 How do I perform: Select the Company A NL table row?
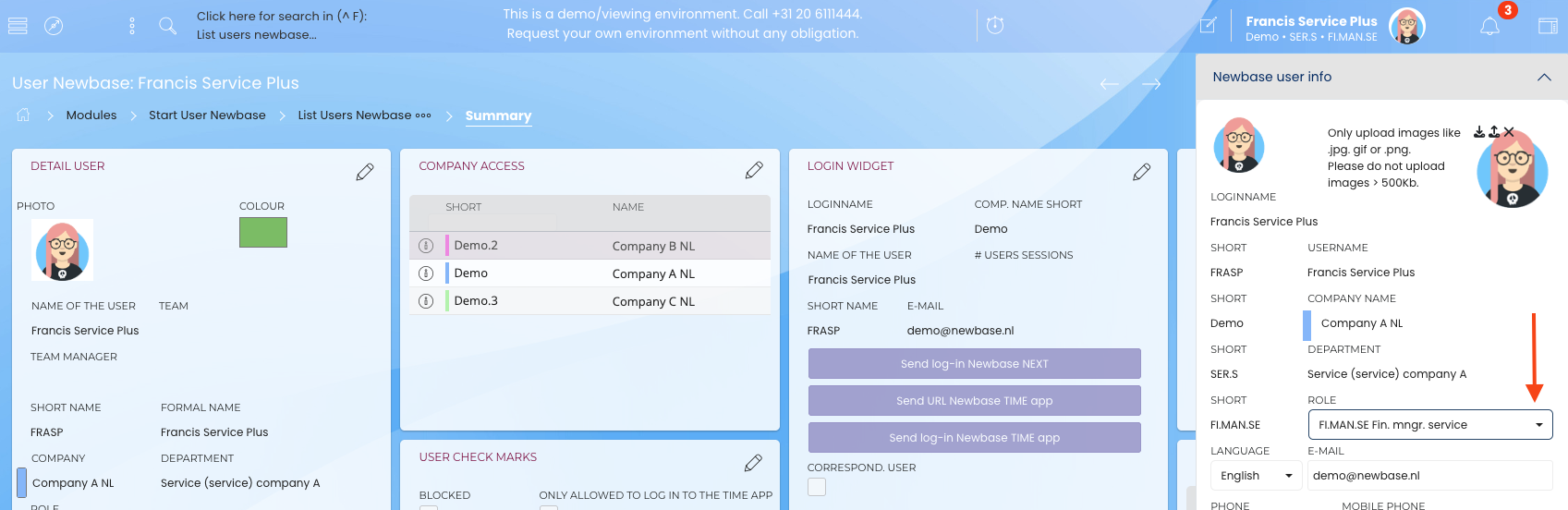click(x=590, y=273)
